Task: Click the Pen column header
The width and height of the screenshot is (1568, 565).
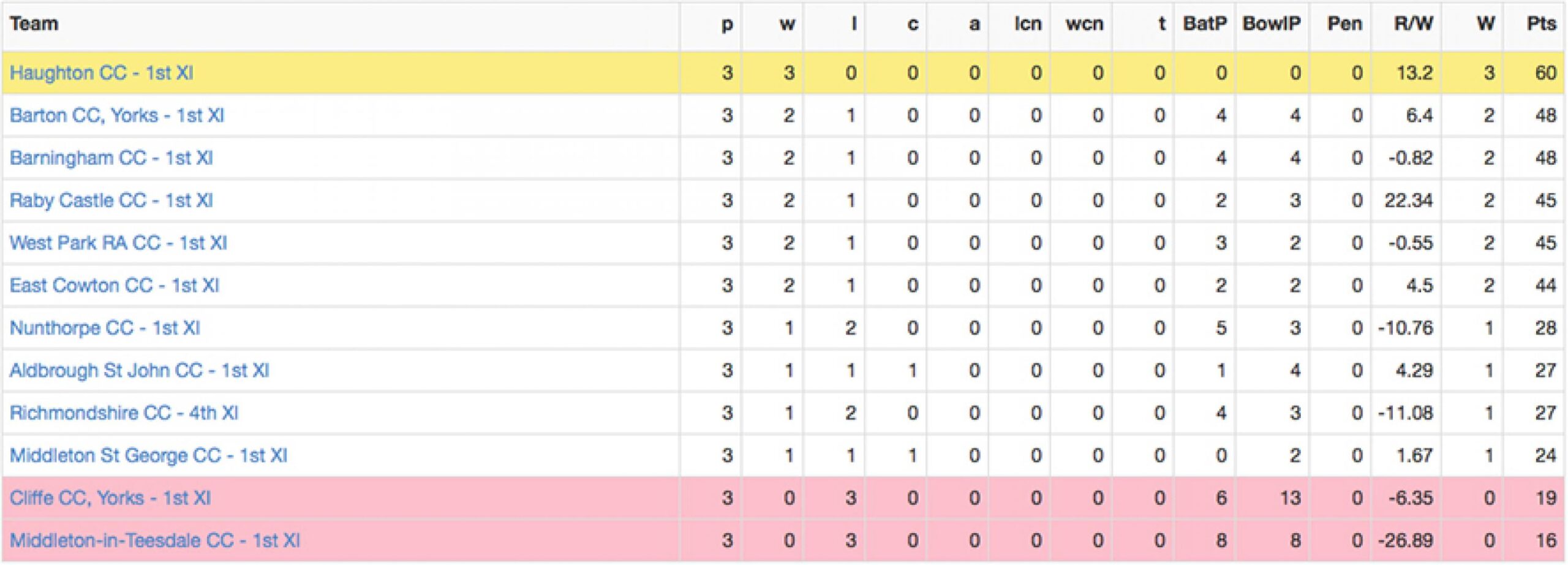Action: [1344, 24]
